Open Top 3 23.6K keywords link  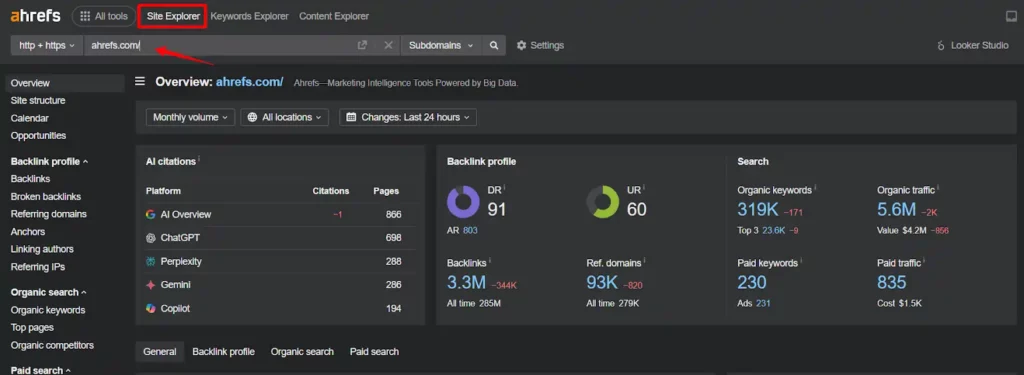pyautogui.click(x=773, y=231)
